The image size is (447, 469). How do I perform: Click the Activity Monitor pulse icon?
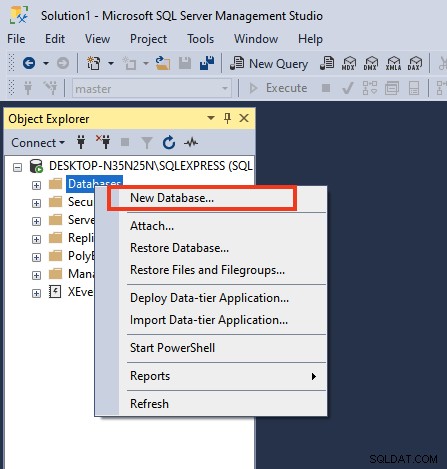(191, 143)
